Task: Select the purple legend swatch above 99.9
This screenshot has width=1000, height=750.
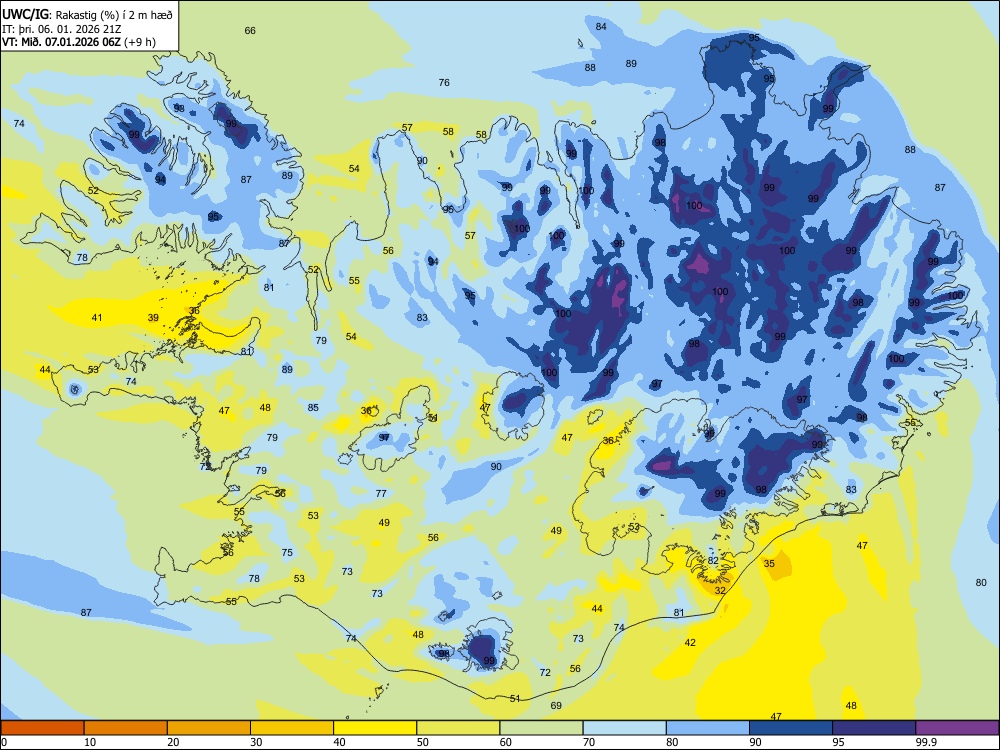Action: point(957,728)
